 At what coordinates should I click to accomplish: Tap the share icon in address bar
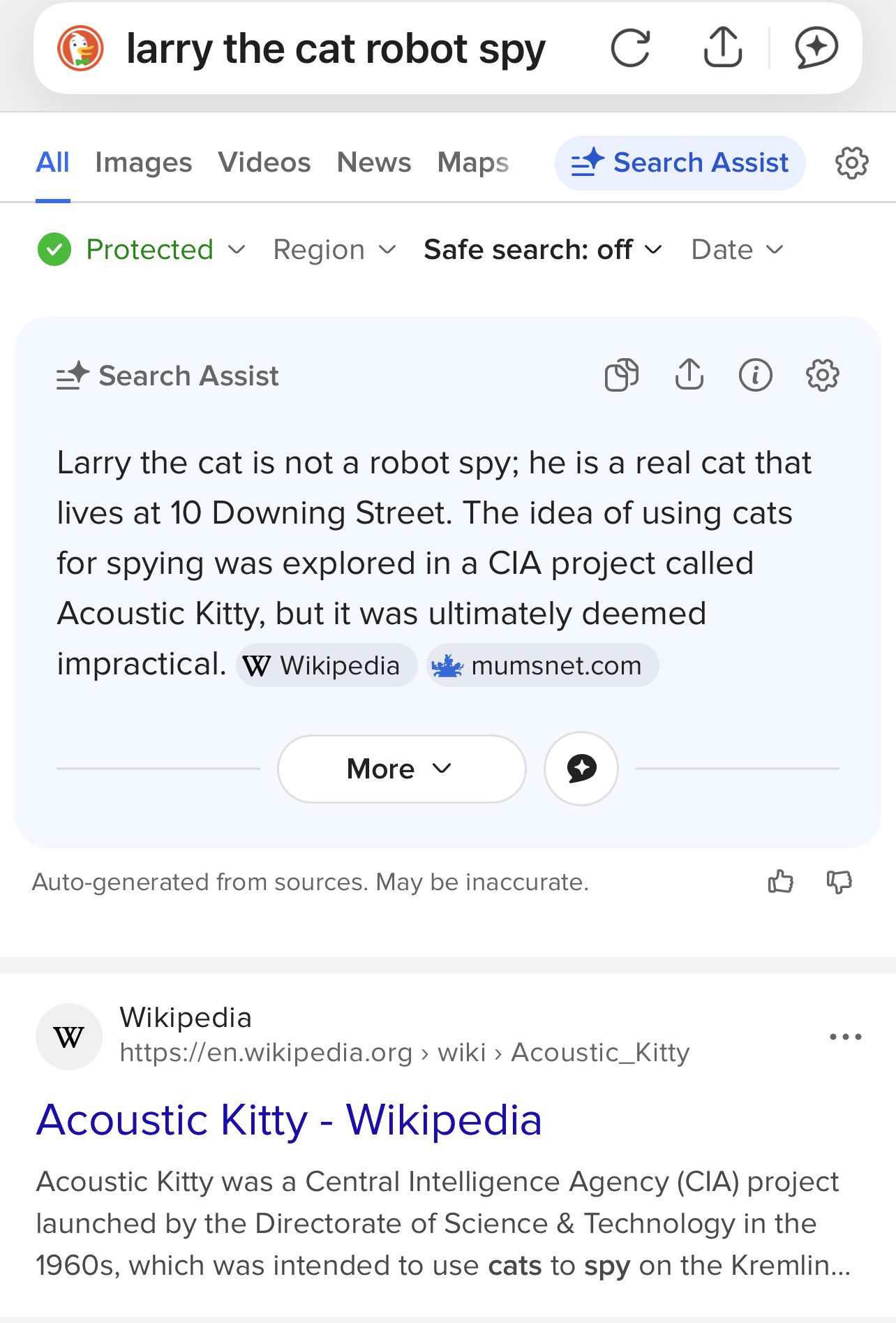click(x=722, y=48)
